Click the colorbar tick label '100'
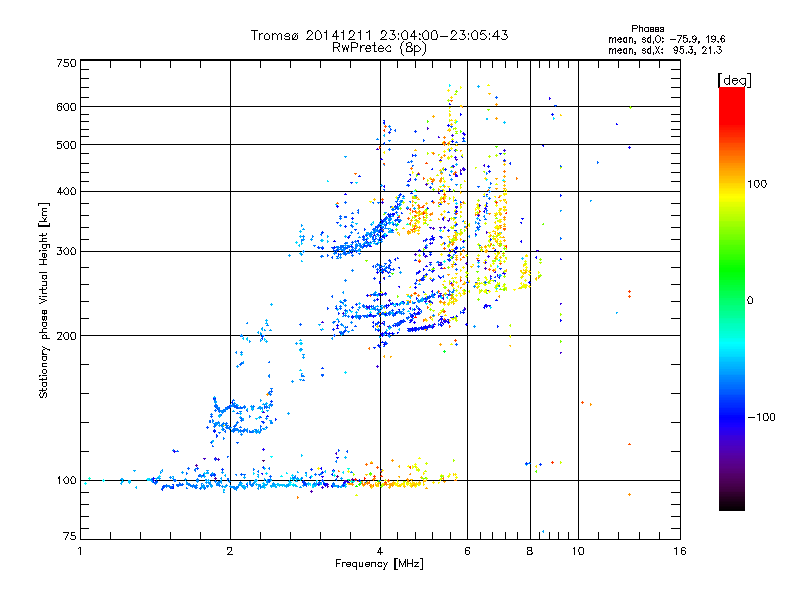800x600 pixels. coord(757,184)
